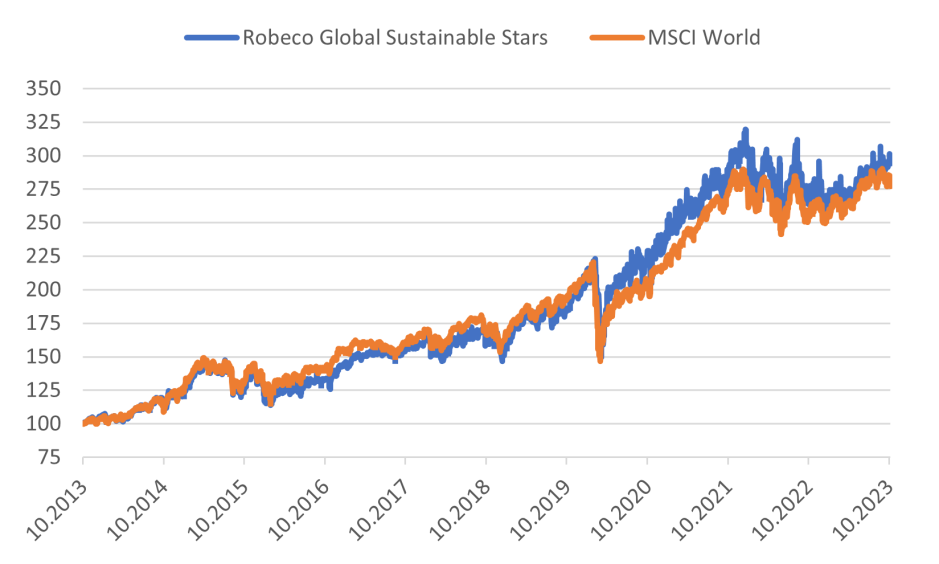Viewport: 939px width, 564px height.
Task: Click the Robeco Global Sustainable Stars legend label
Action: pyautogui.click(x=395, y=38)
